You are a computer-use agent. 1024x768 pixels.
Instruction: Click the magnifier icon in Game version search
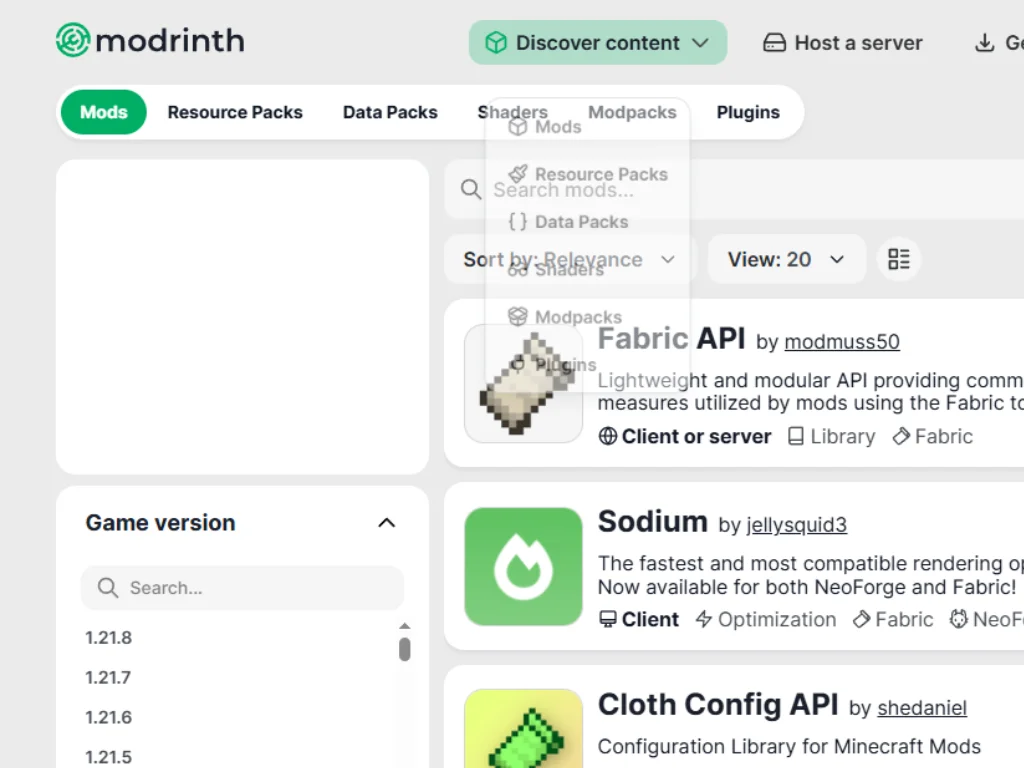108,588
